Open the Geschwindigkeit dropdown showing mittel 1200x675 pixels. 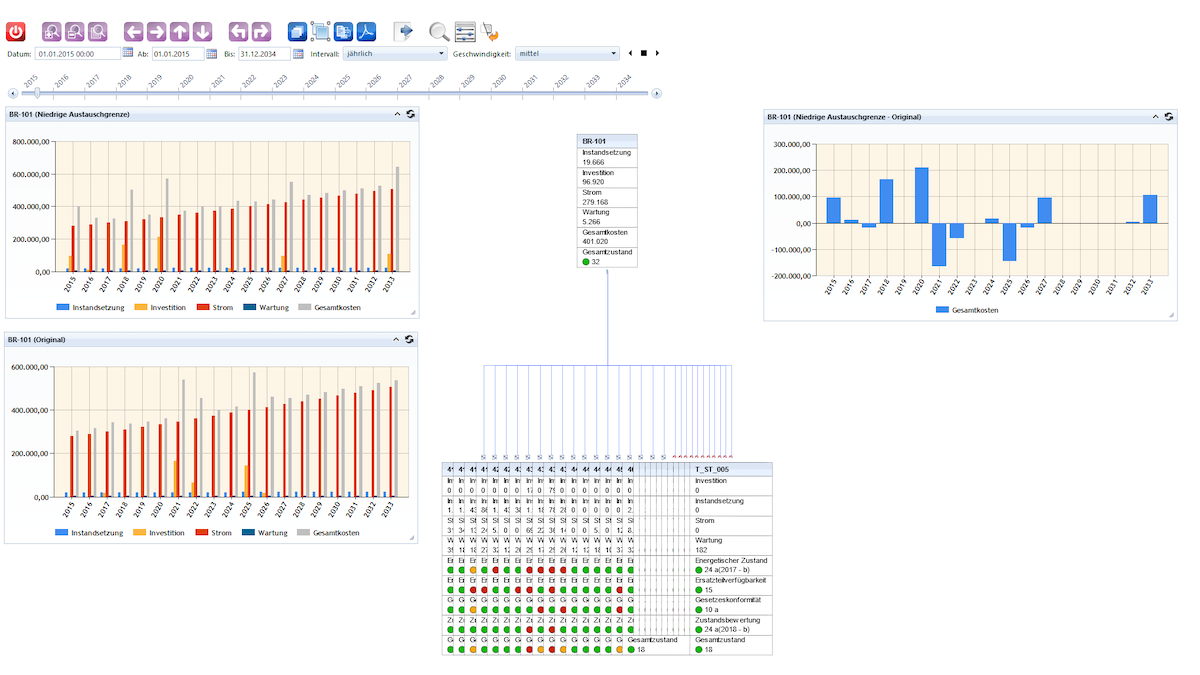pyautogui.click(x=567, y=53)
